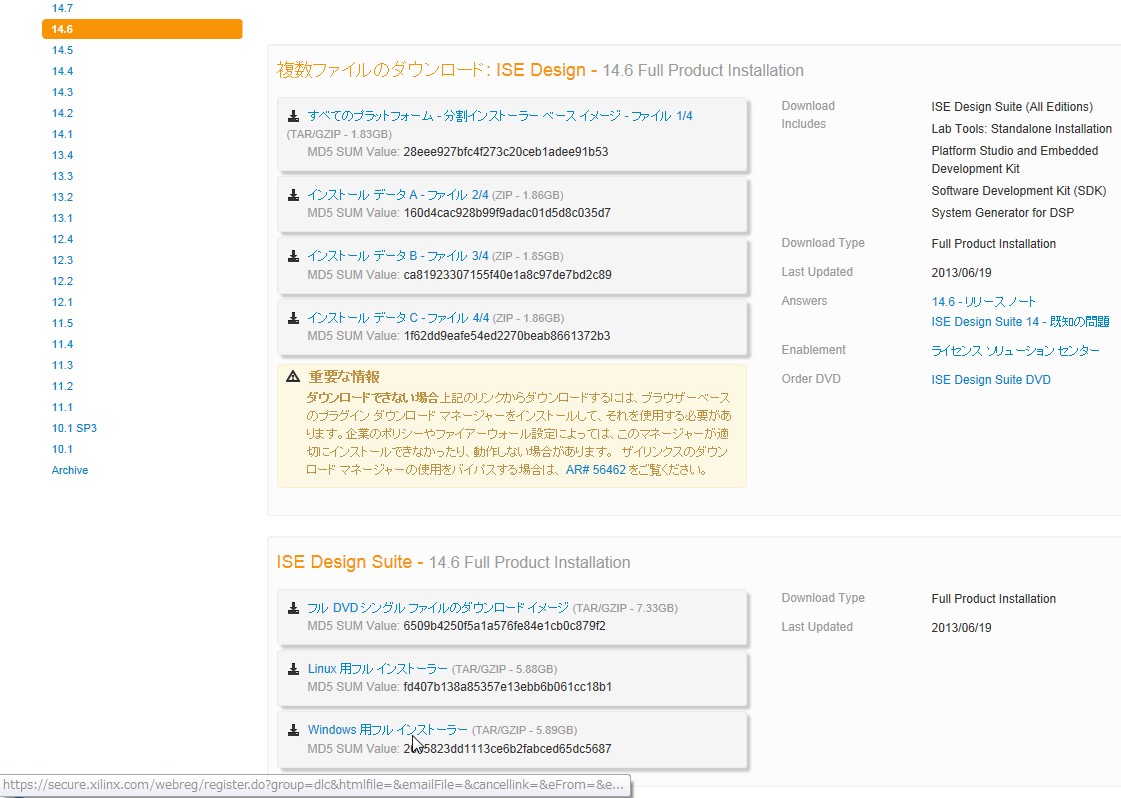The height and width of the screenshot is (798, 1121).
Task: Click MD5 value ca81923307155f40e1a8c97de7bd2c89
Action: (x=507, y=275)
